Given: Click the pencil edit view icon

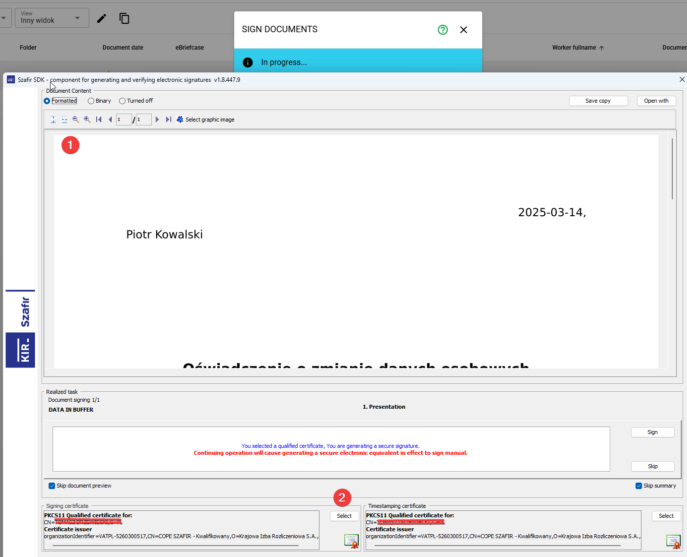Looking at the screenshot, I should coord(101,18).
